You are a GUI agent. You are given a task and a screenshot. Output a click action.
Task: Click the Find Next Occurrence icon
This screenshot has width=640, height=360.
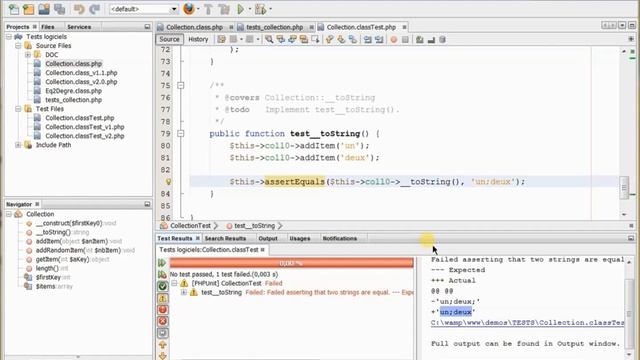click(x=292, y=39)
